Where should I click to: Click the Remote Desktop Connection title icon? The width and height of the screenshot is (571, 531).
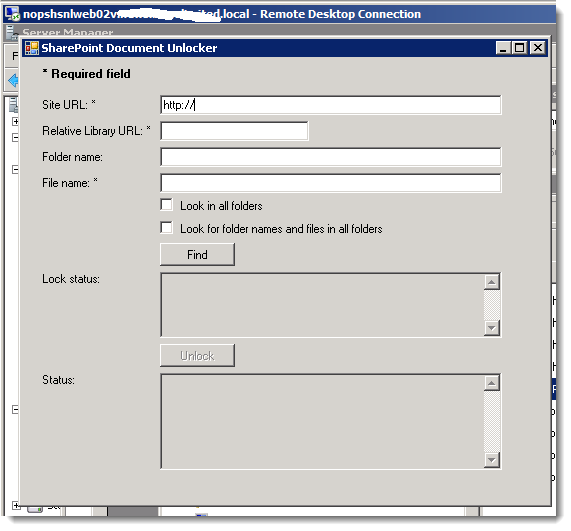click(12, 14)
